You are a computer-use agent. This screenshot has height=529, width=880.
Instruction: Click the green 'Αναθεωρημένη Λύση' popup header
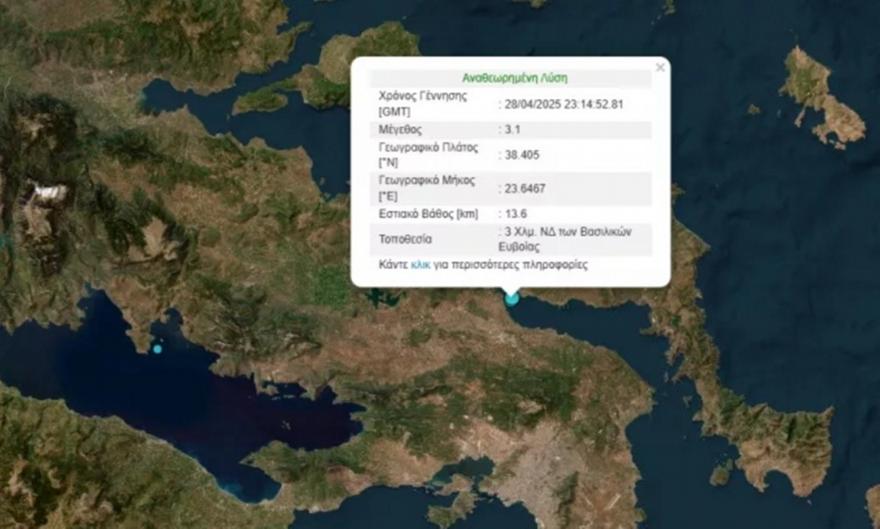click(x=515, y=77)
